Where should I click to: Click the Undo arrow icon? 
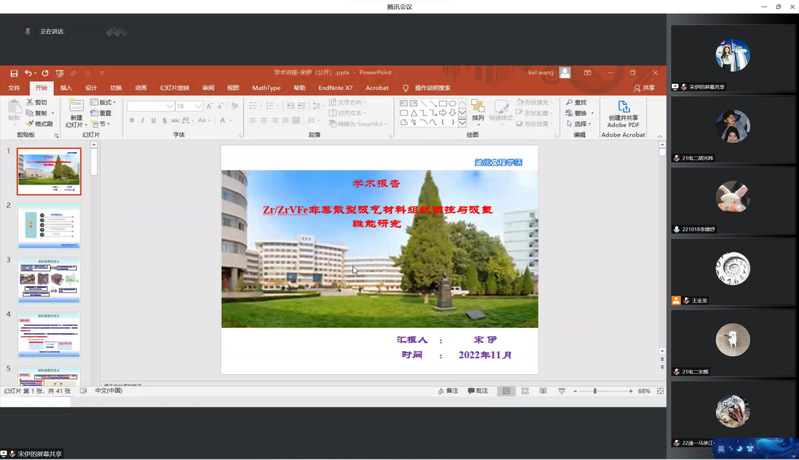28,73
